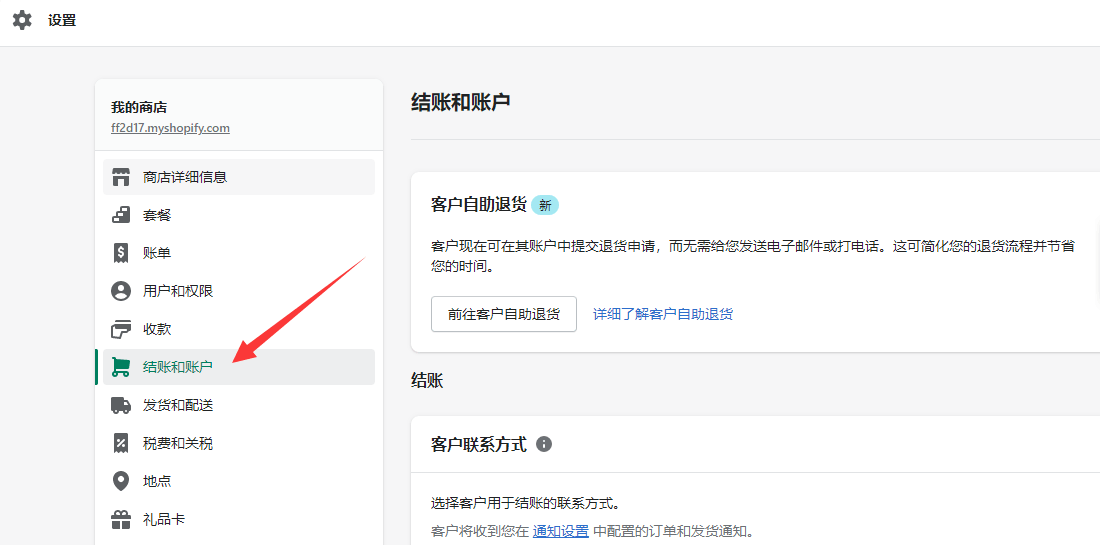1100x545 pixels.
Task: Open 发货和配送 settings
Action: click(239, 405)
